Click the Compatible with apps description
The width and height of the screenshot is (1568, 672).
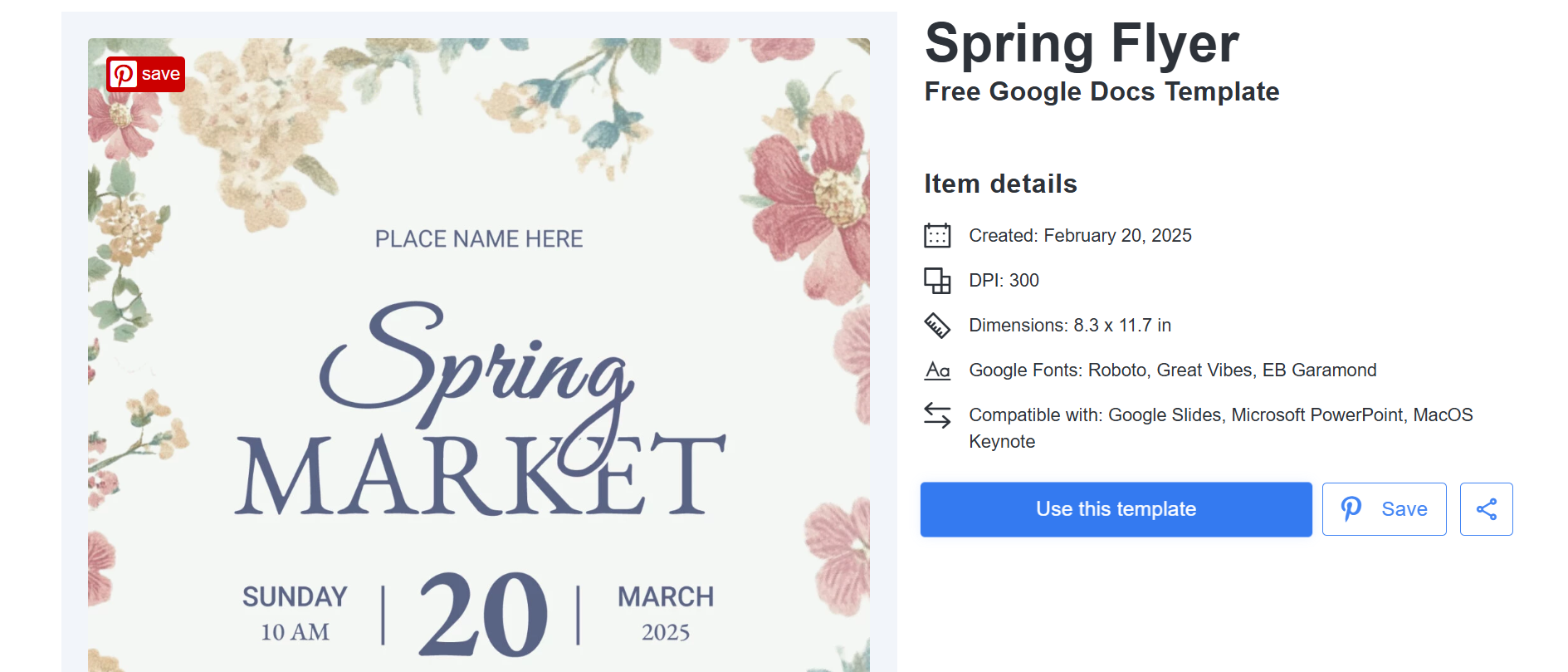point(1220,427)
